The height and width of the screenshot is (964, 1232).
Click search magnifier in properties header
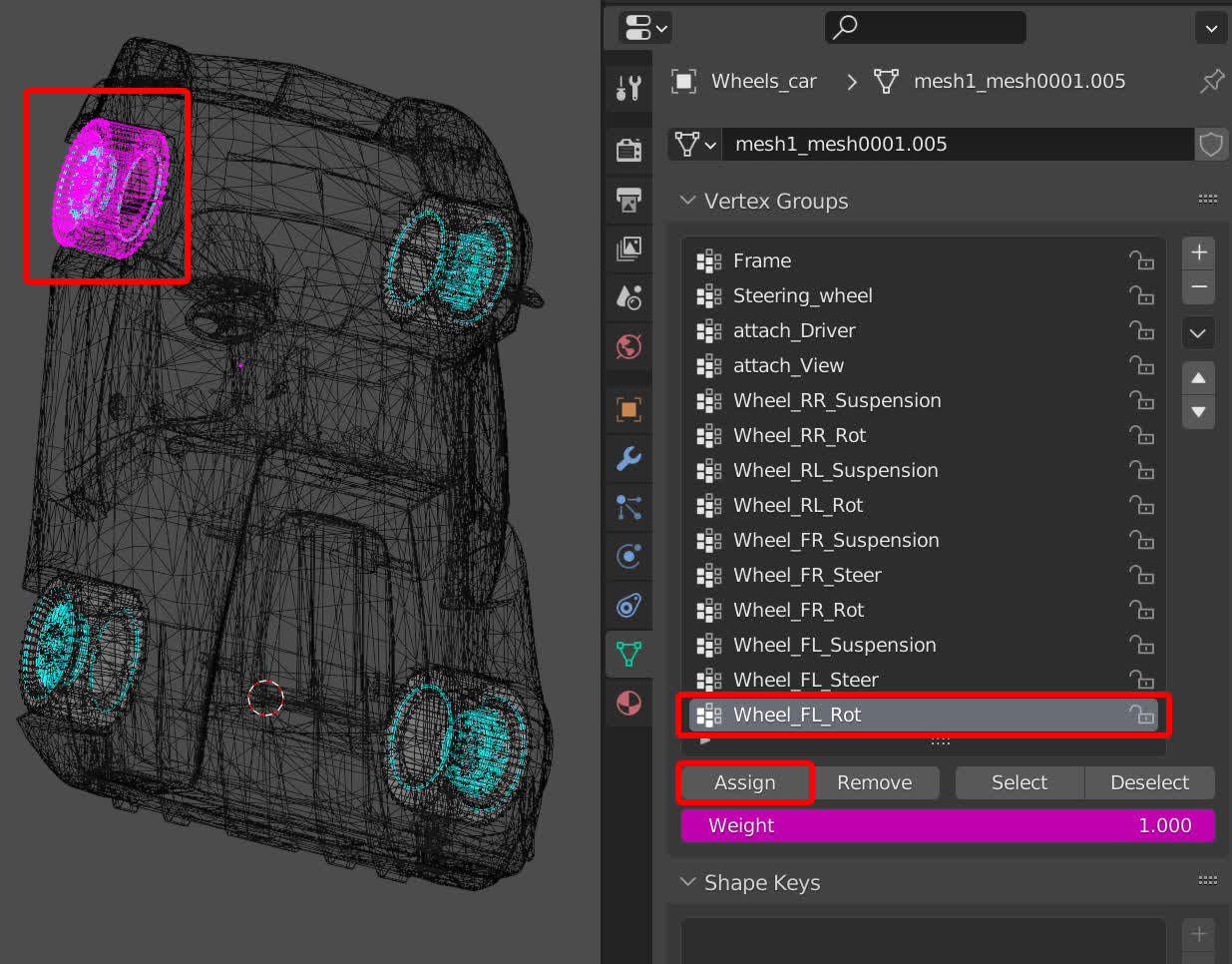pyautogui.click(x=846, y=27)
